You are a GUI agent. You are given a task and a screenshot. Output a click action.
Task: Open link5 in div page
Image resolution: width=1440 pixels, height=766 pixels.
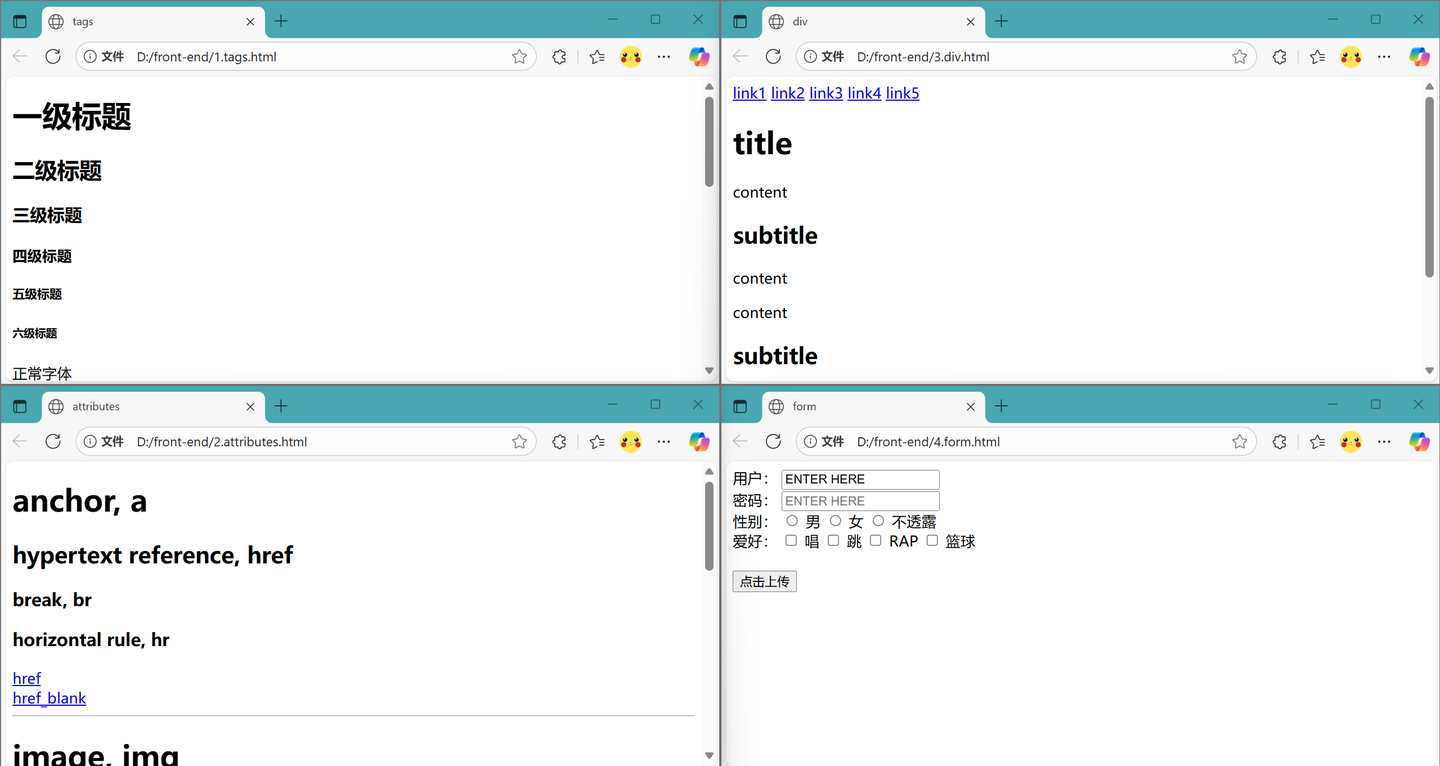[902, 93]
